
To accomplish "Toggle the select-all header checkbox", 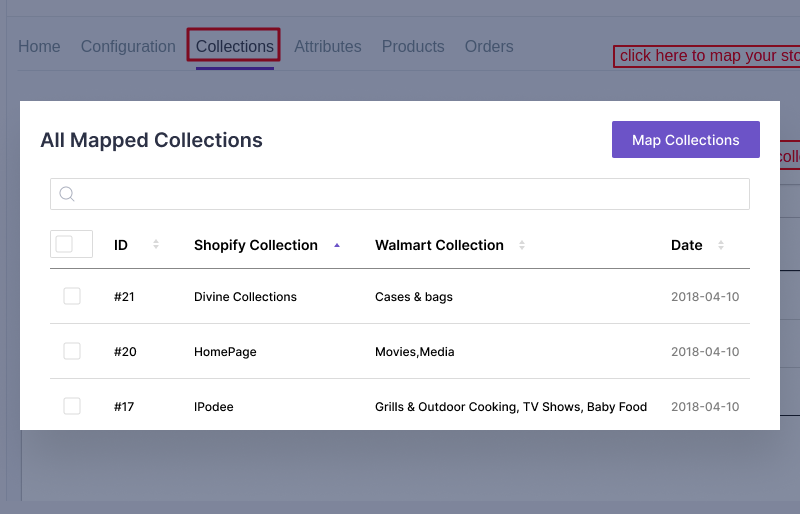I will tap(64, 244).
